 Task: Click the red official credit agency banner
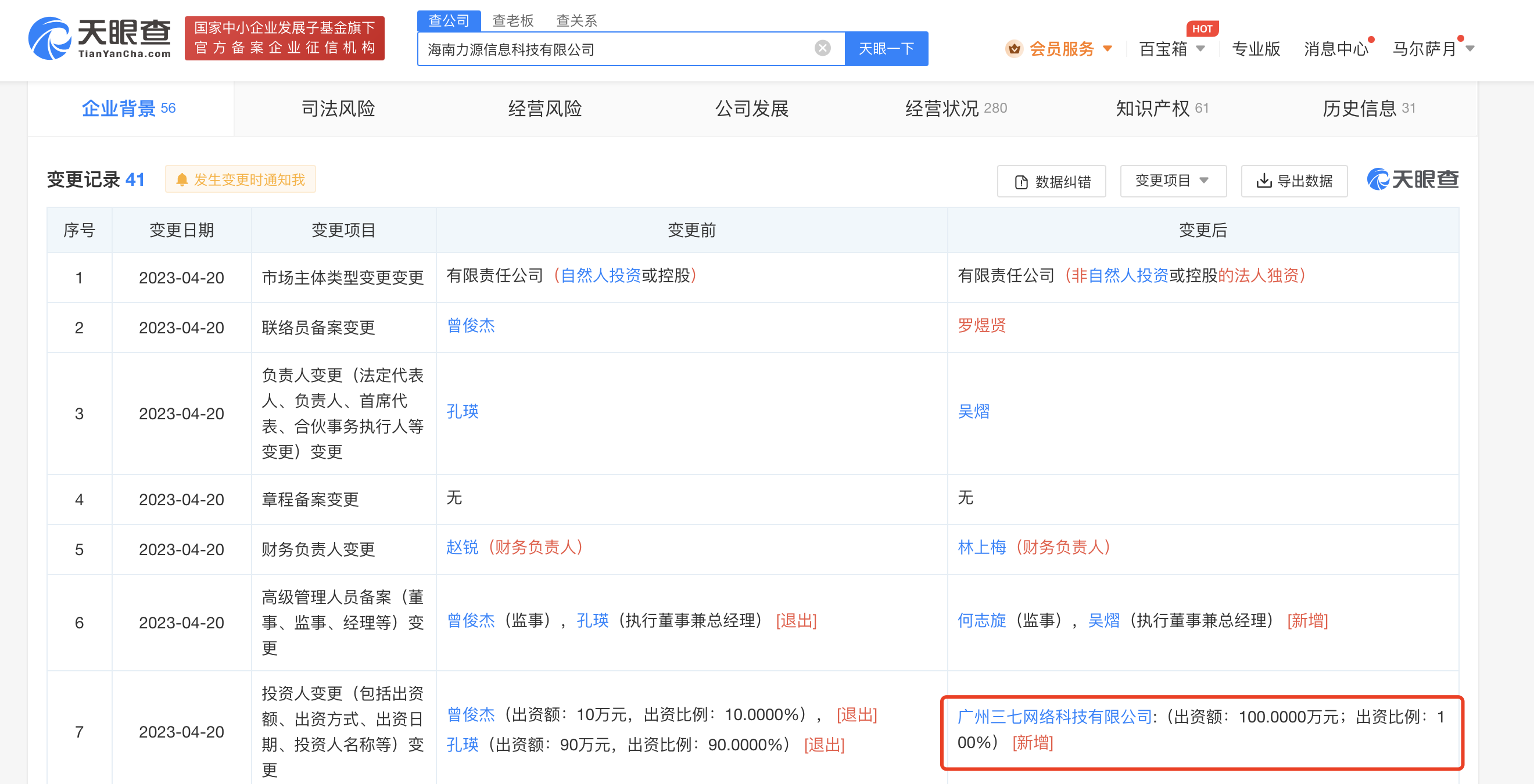pyautogui.click(x=285, y=38)
